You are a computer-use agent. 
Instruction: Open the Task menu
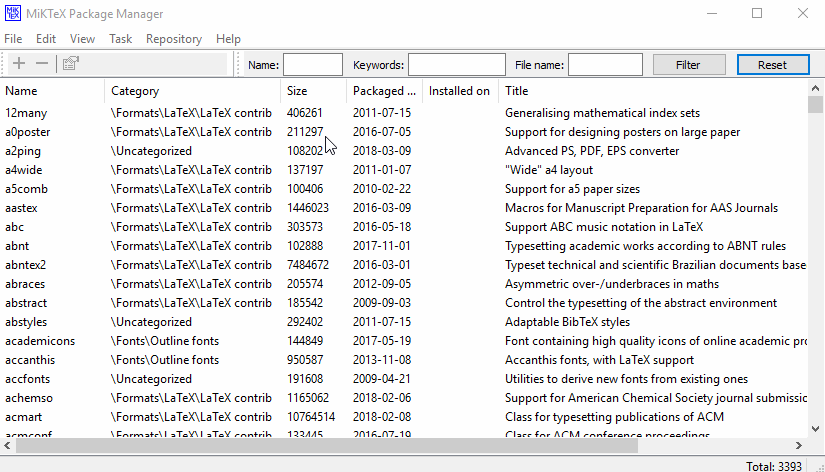(120, 39)
